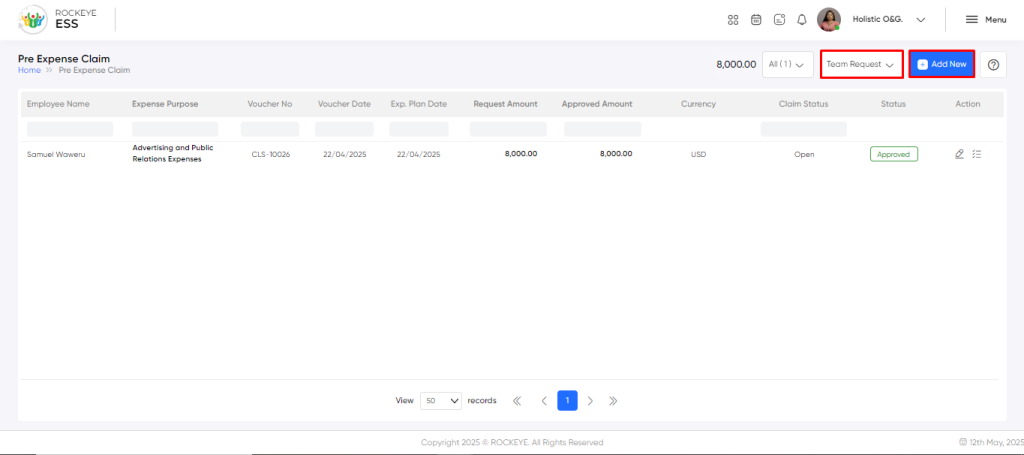Jump to the last page using double arrow

[x=613, y=401]
